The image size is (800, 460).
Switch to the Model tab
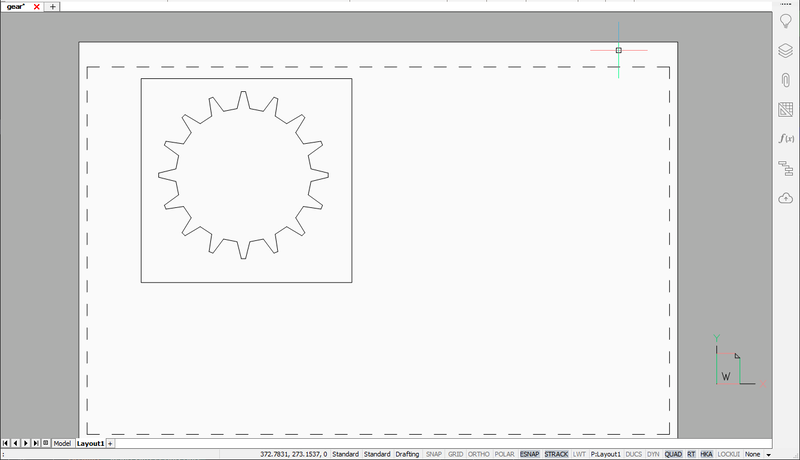pyautogui.click(x=62, y=444)
